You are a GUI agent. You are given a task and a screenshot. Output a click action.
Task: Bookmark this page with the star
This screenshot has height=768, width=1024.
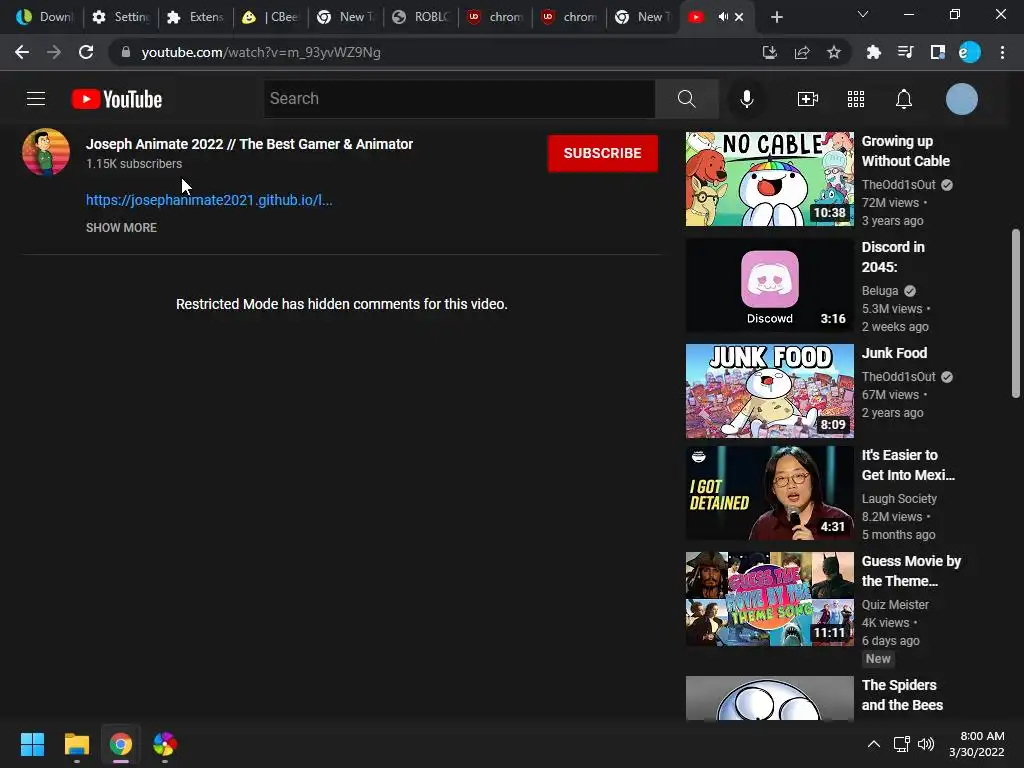pyautogui.click(x=834, y=52)
